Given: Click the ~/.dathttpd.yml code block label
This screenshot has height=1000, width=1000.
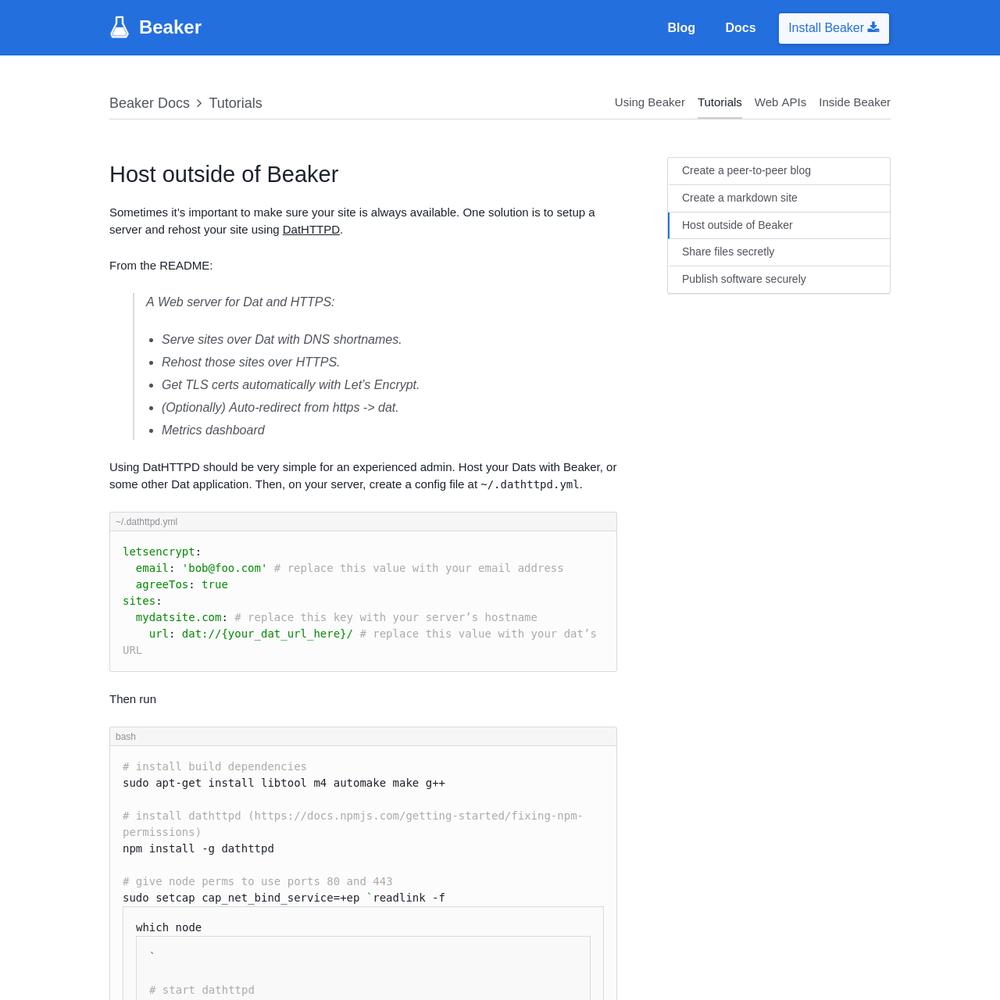Looking at the screenshot, I should pos(146,522).
